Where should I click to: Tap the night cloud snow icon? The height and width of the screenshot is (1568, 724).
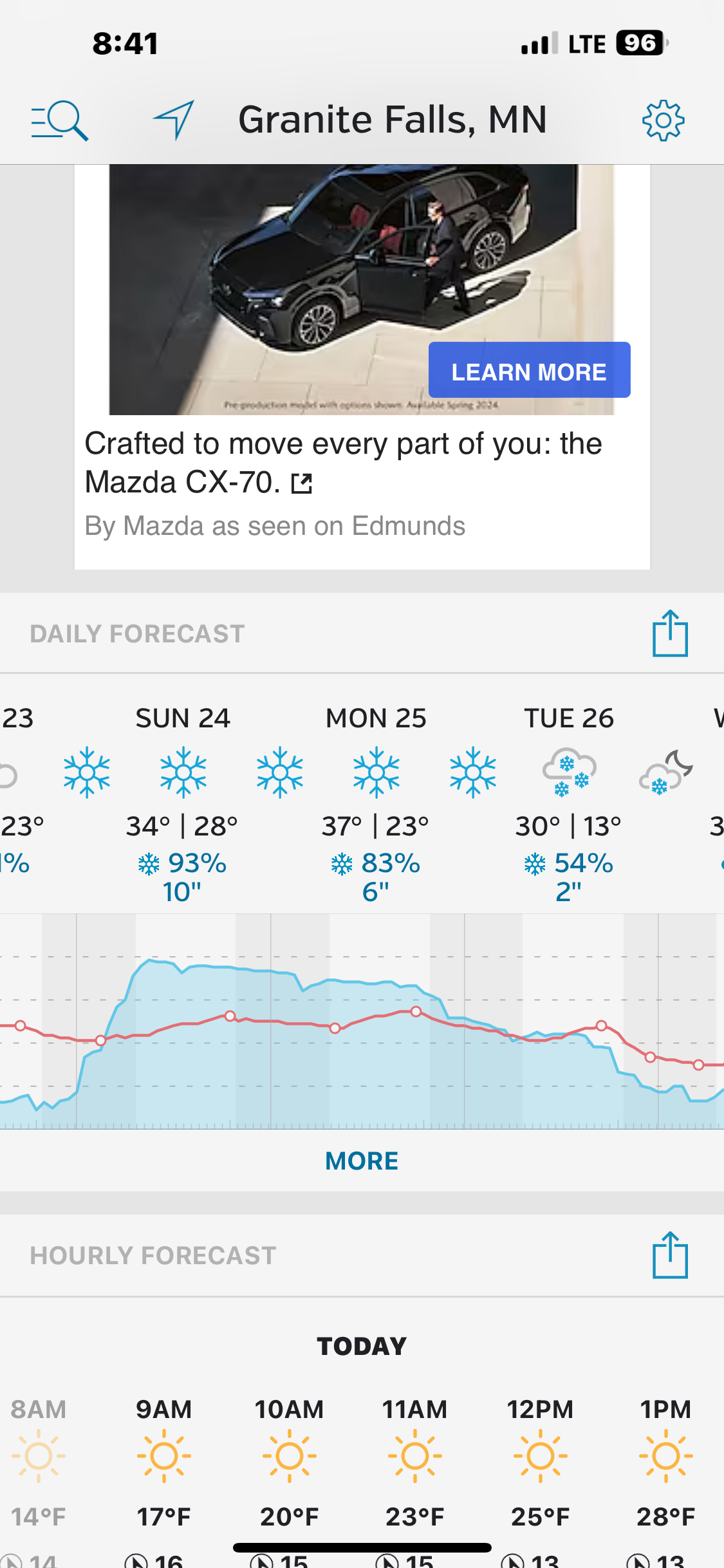pos(666,772)
